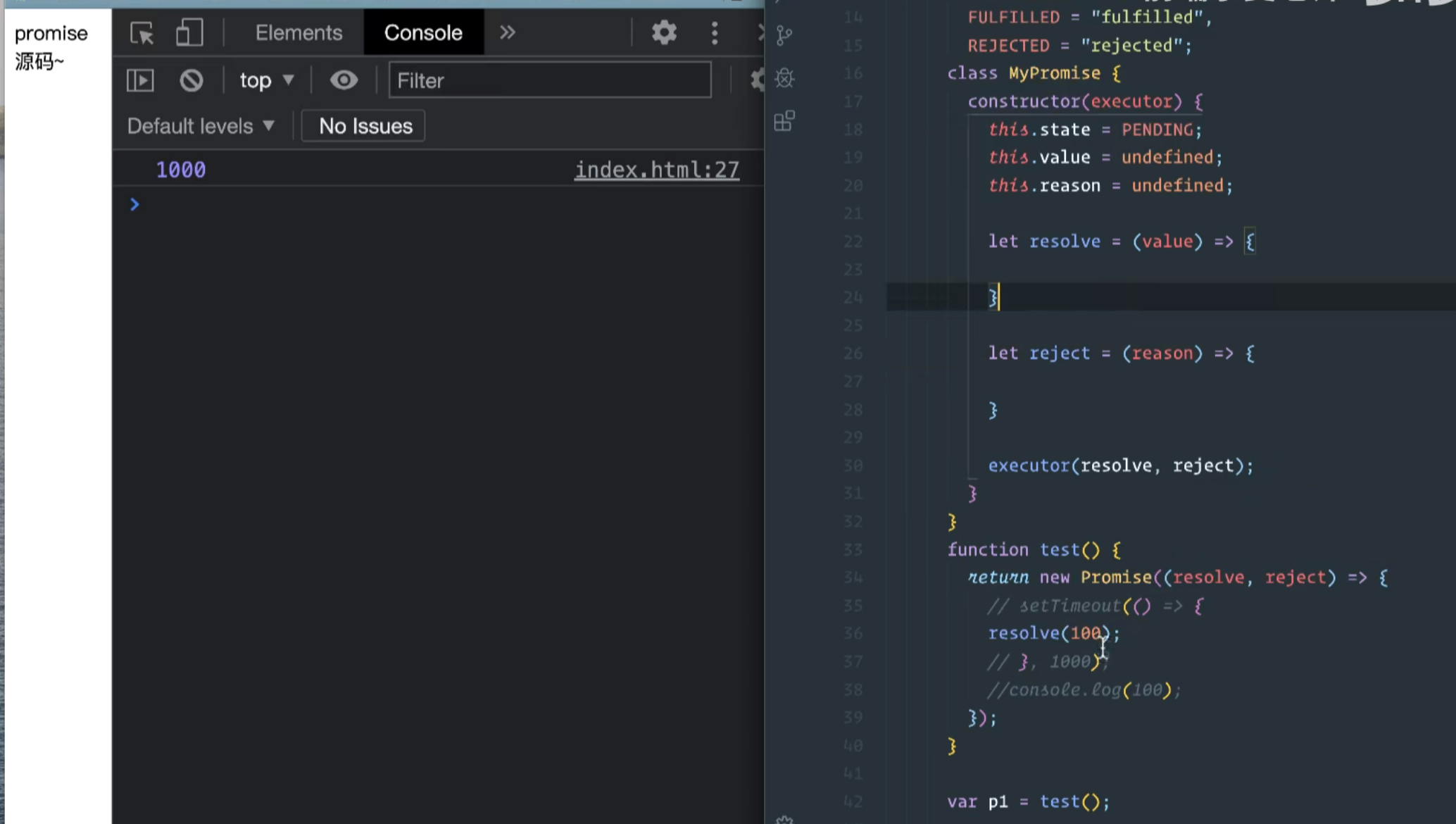Click the console Filter input field
The width and height of the screenshot is (1456, 824).
click(549, 80)
